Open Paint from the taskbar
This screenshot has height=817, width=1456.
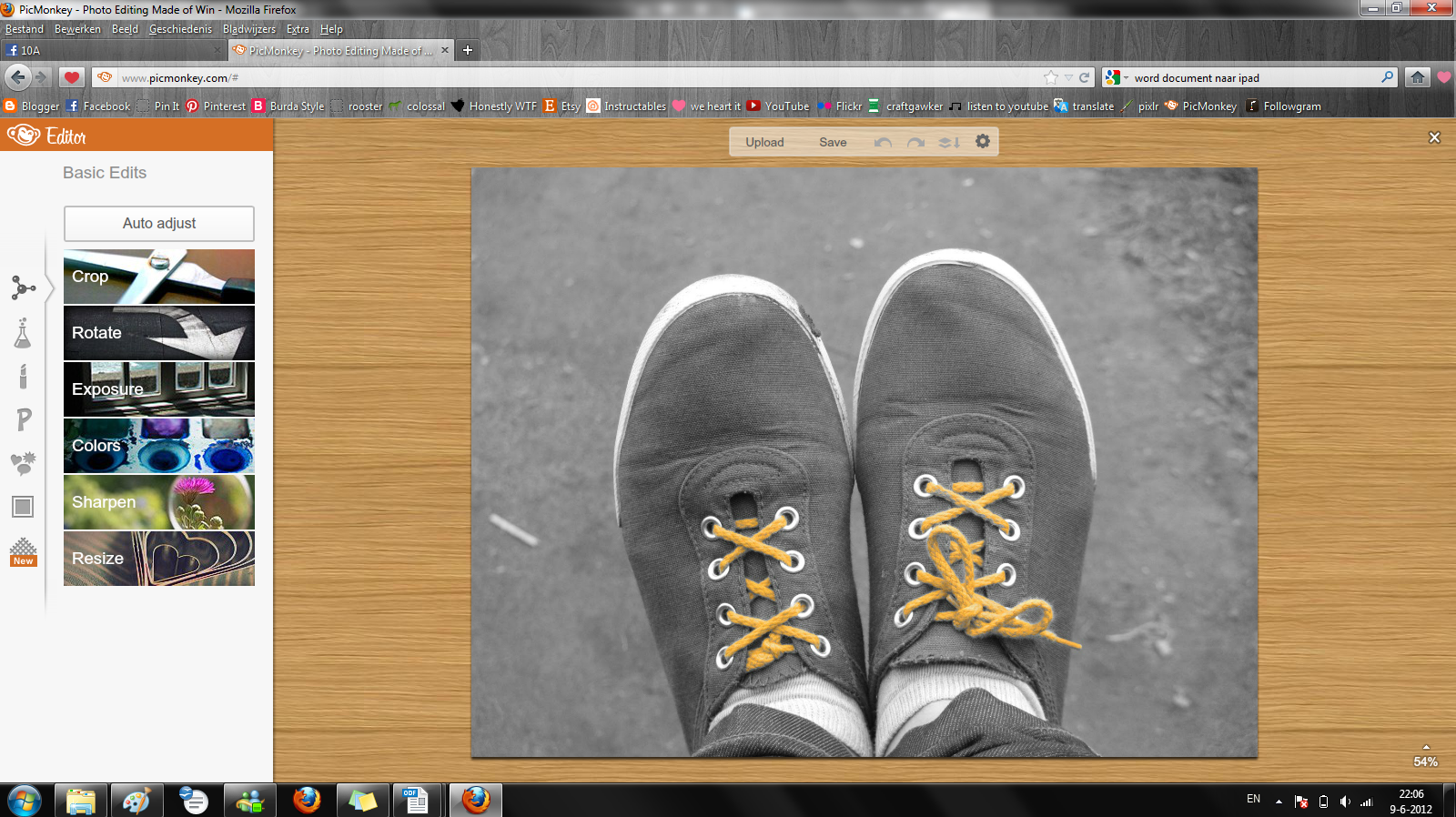[x=137, y=801]
